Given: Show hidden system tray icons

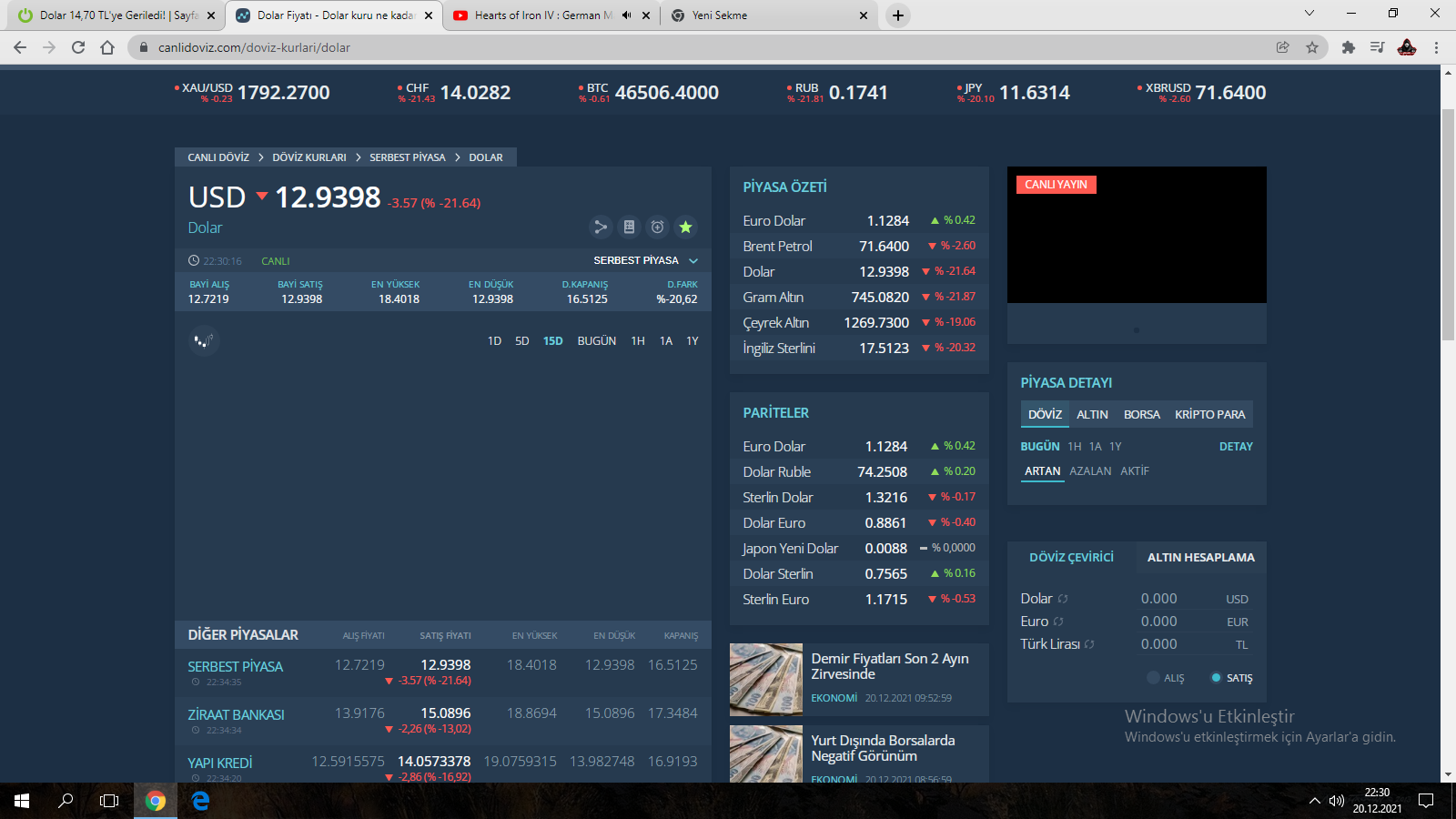Looking at the screenshot, I should pos(1314,801).
